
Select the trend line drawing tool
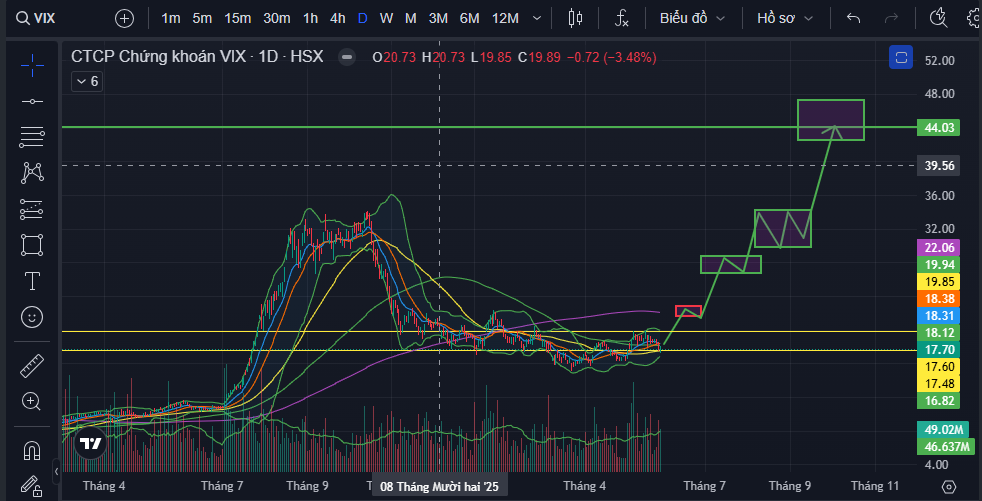pos(32,101)
